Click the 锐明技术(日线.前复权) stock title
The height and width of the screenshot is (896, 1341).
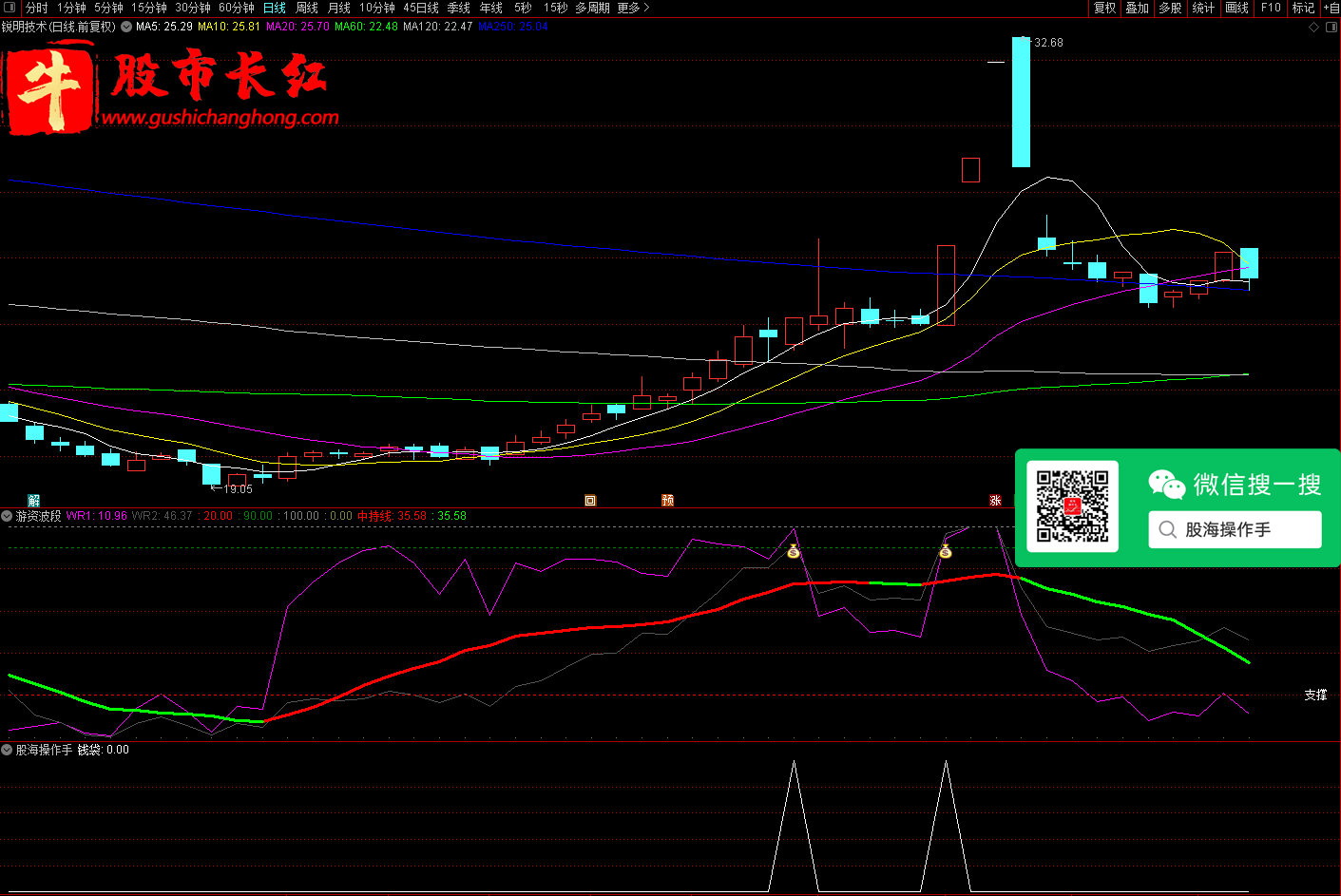pyautogui.click(x=58, y=27)
